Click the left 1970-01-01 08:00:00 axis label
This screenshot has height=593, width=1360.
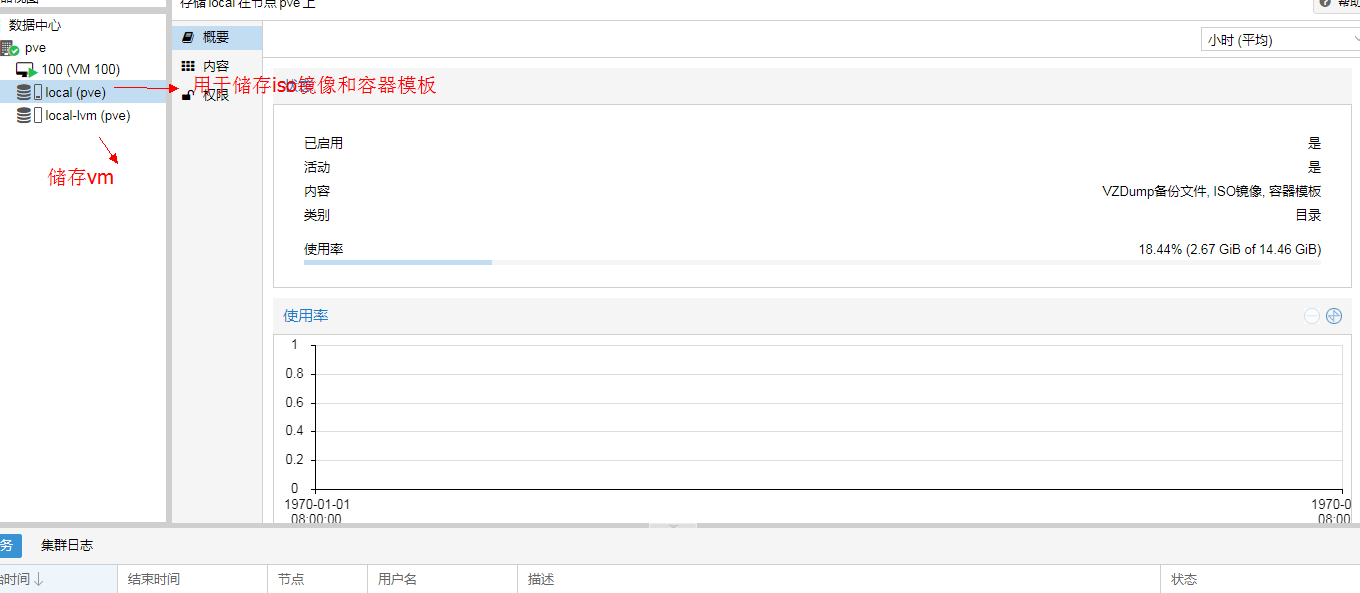click(x=317, y=512)
